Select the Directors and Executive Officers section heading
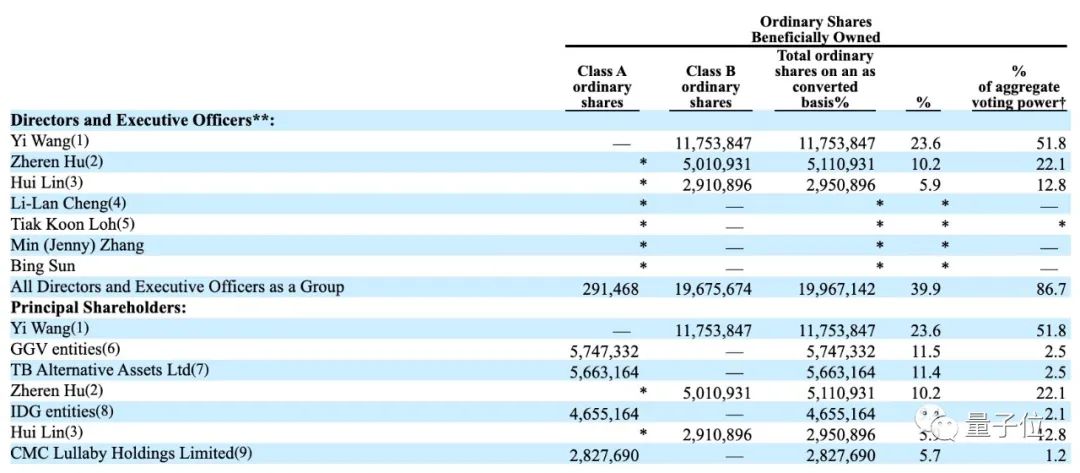The width and height of the screenshot is (1080, 473). 142,121
